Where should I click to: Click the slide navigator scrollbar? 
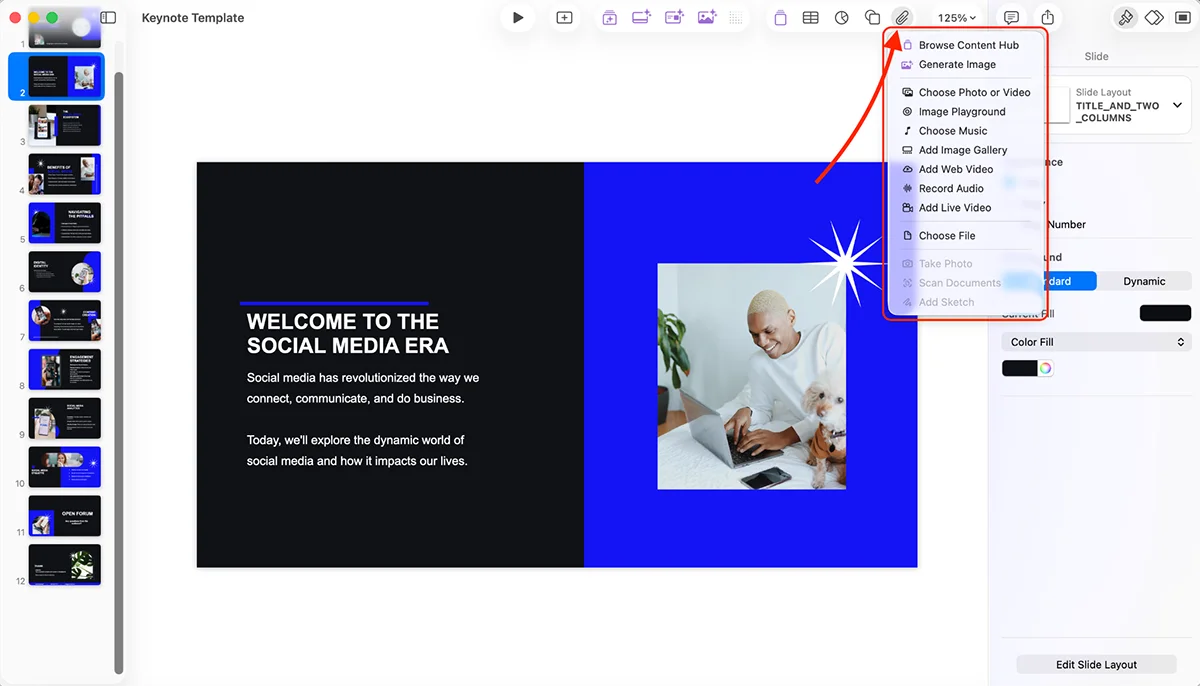pos(118,372)
